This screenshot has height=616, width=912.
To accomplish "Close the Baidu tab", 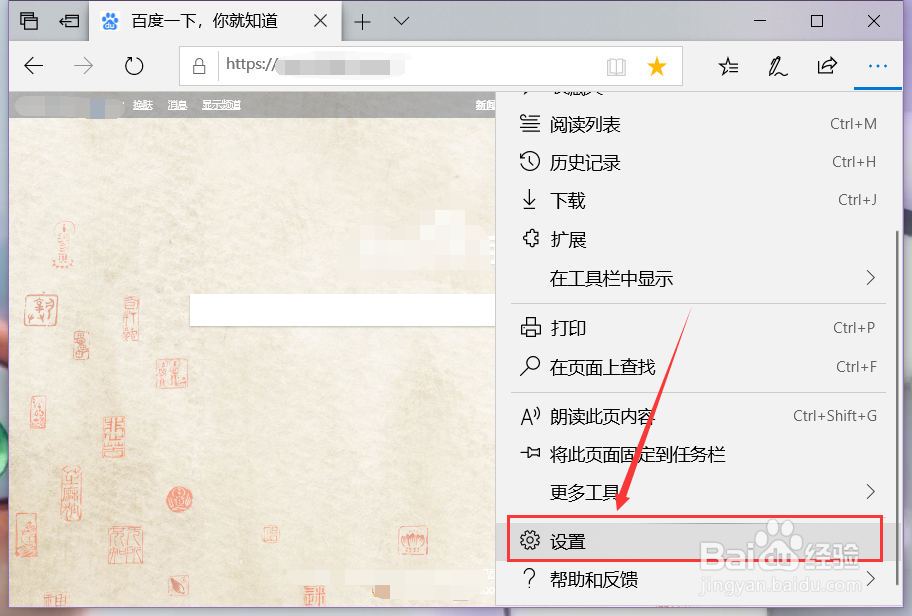I will (x=320, y=21).
